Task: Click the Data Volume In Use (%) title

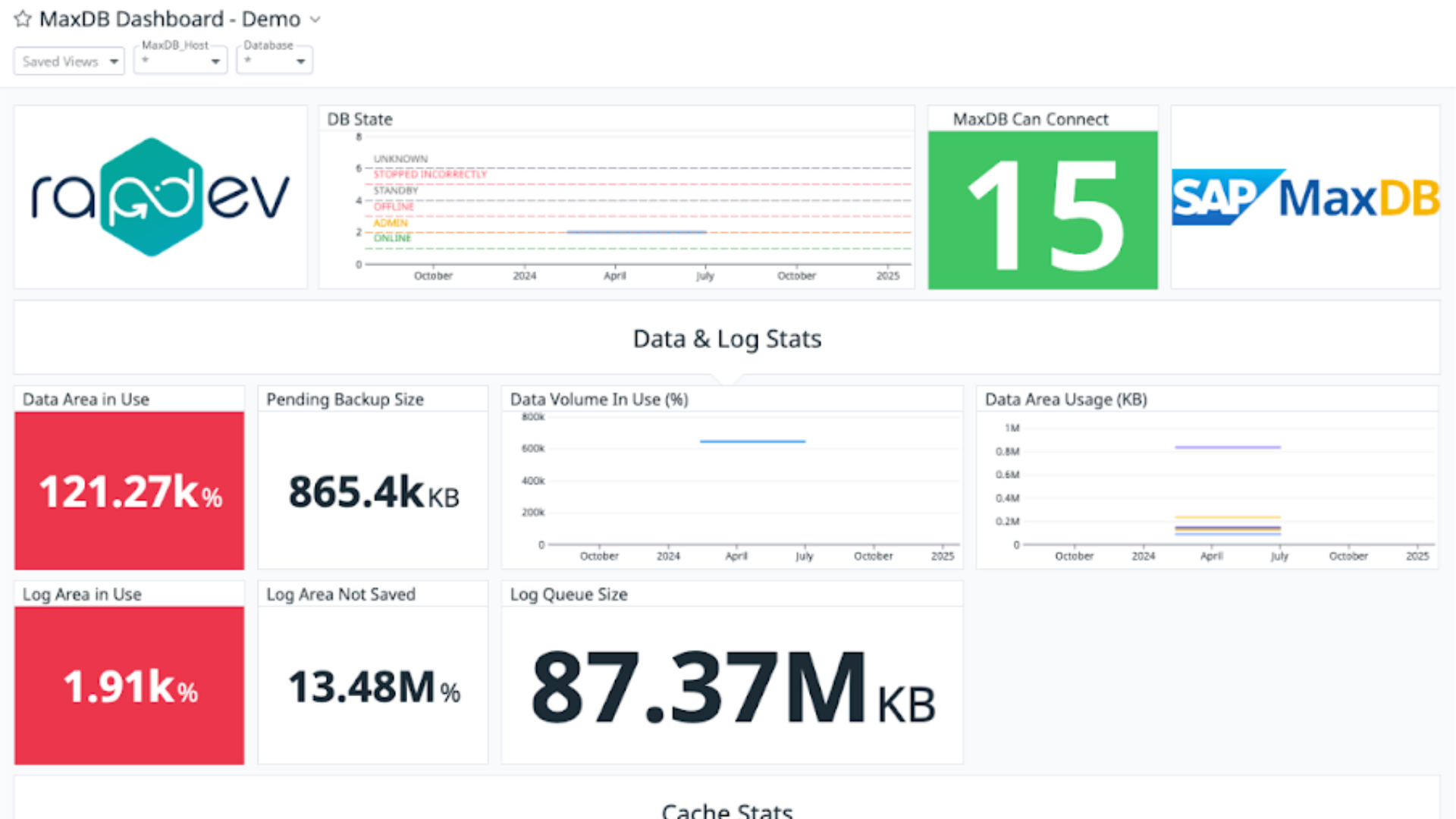Action: pyautogui.click(x=599, y=400)
